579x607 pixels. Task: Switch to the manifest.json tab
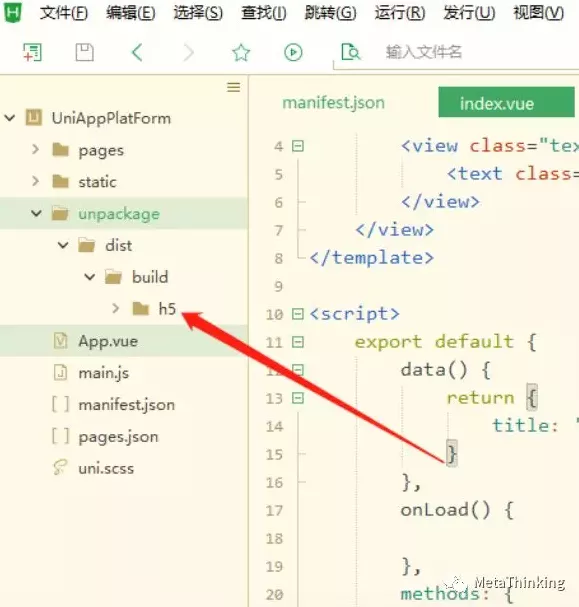(x=334, y=103)
